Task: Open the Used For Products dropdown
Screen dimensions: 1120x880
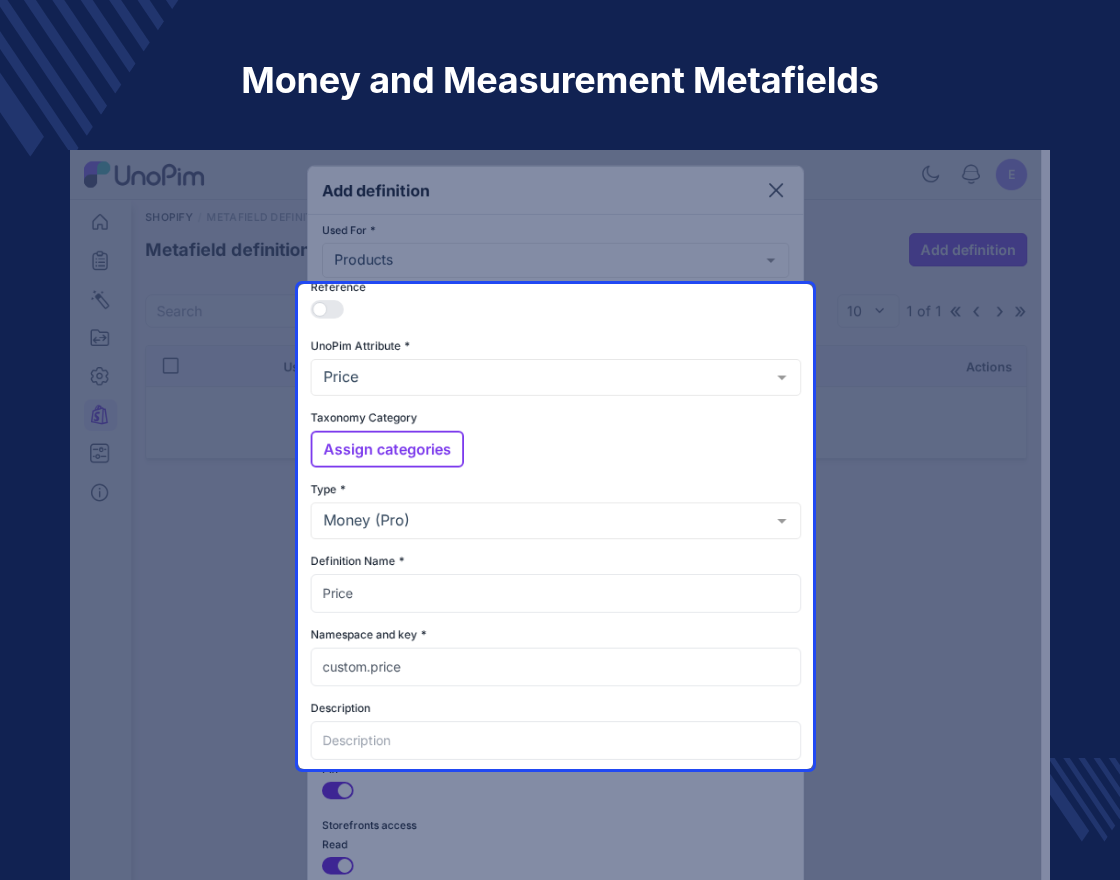Action: [555, 260]
